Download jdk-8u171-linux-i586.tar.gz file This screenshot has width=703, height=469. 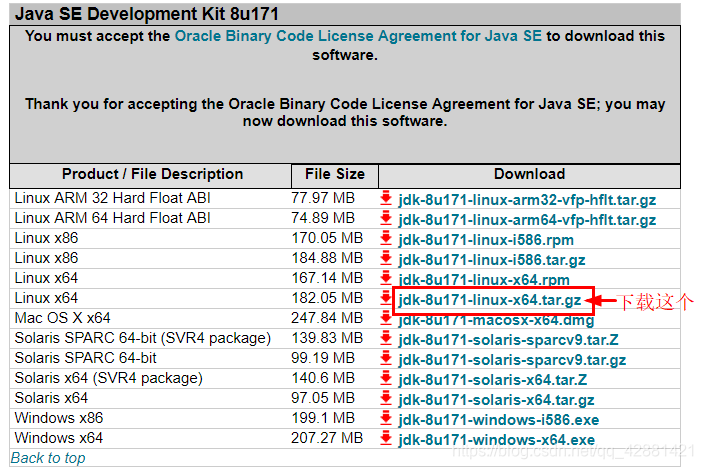coord(492,260)
